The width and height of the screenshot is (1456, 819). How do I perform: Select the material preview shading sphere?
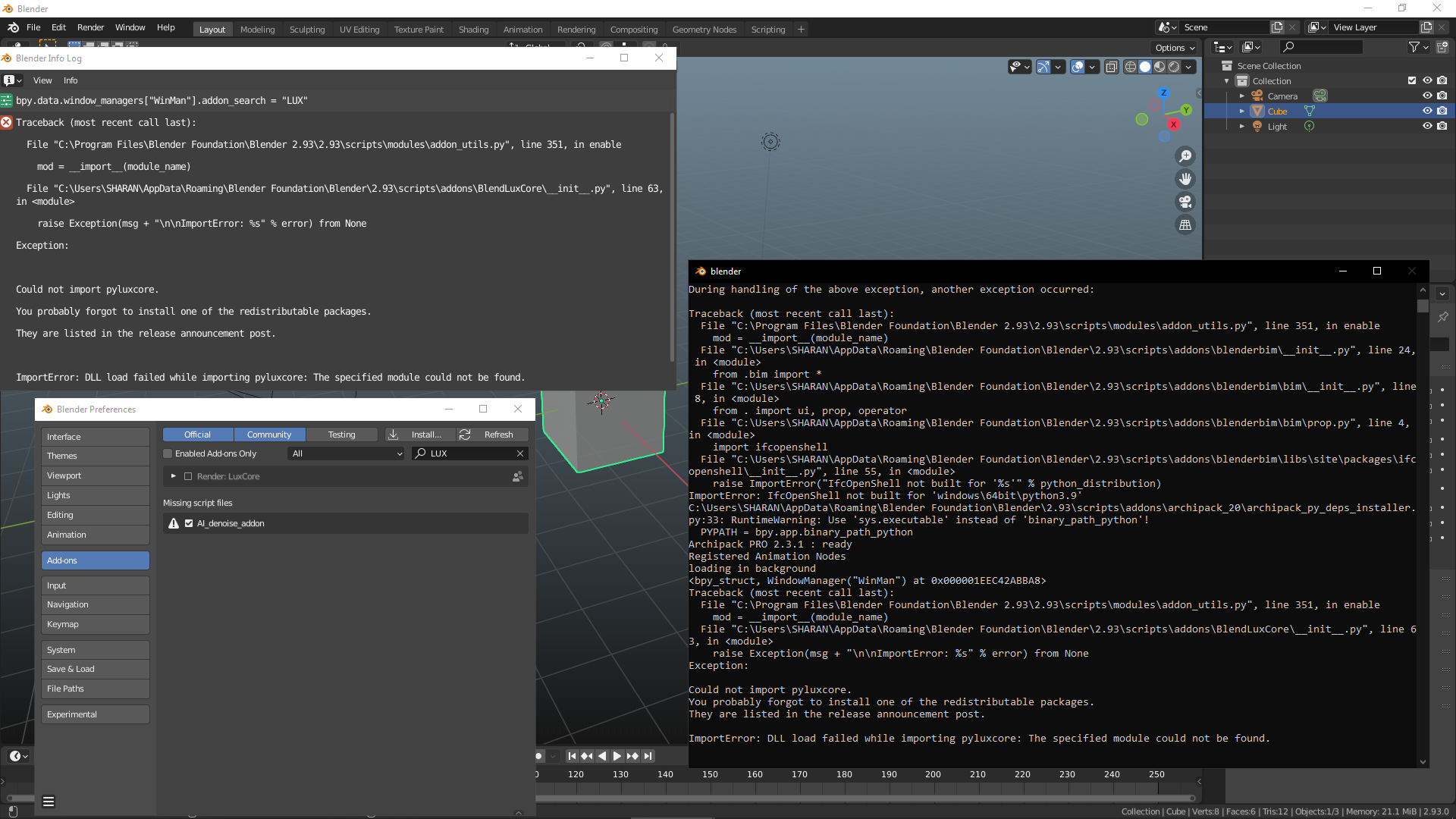pos(1159,67)
